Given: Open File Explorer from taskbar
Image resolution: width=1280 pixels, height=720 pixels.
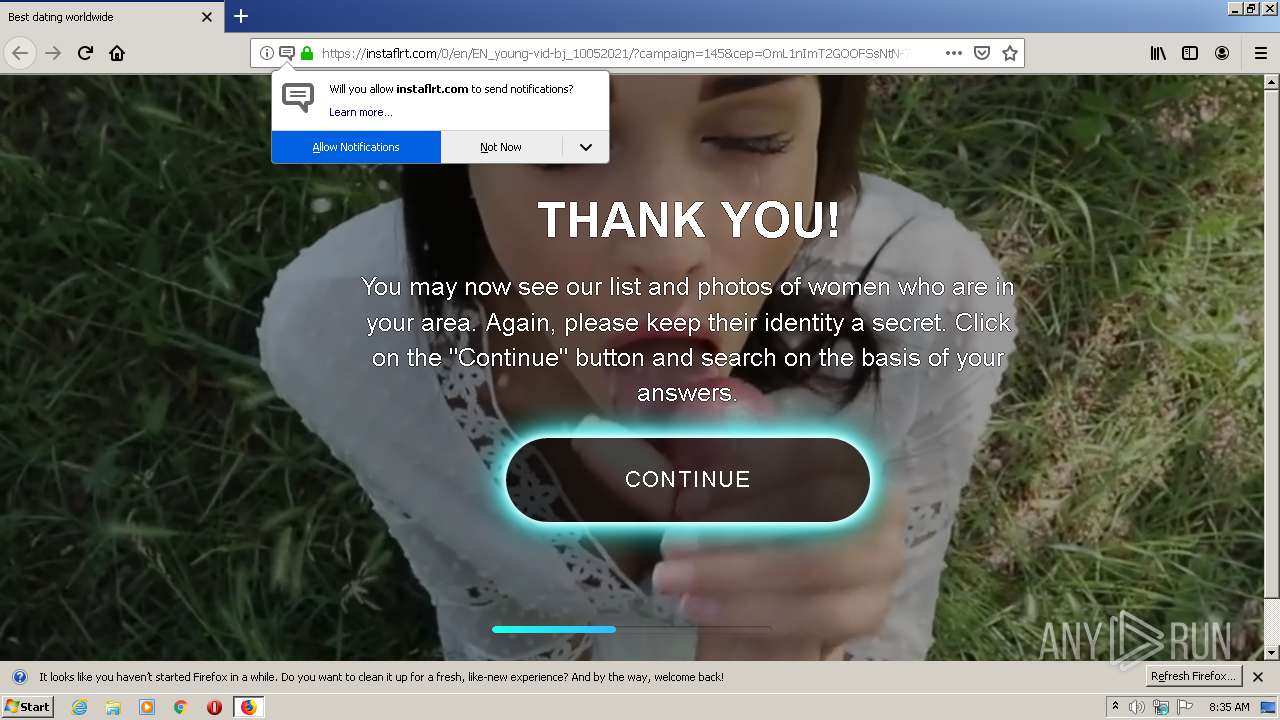Looking at the screenshot, I should (113, 707).
